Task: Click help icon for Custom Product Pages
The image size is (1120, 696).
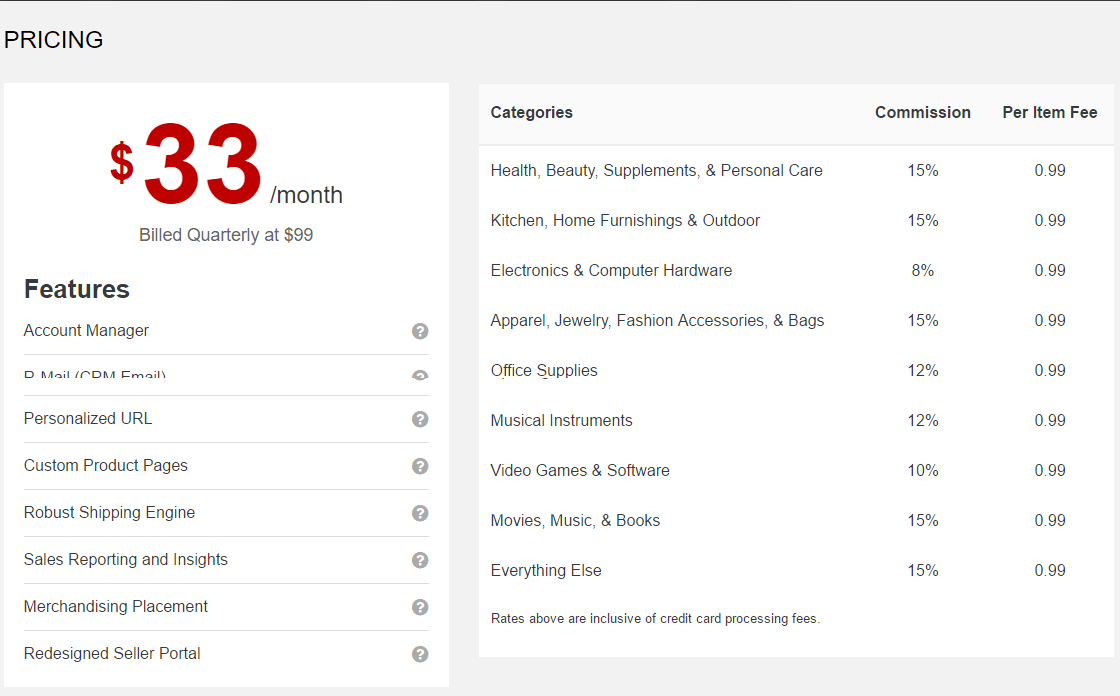Action: pyautogui.click(x=420, y=466)
